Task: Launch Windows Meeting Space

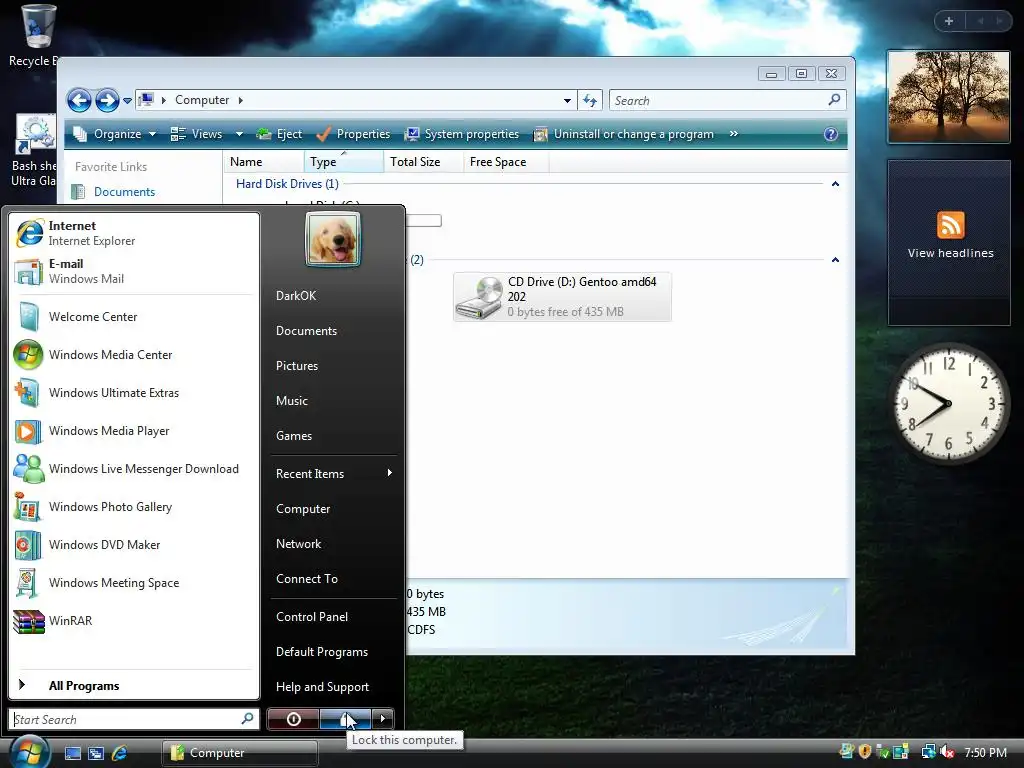Action: [x=134, y=583]
